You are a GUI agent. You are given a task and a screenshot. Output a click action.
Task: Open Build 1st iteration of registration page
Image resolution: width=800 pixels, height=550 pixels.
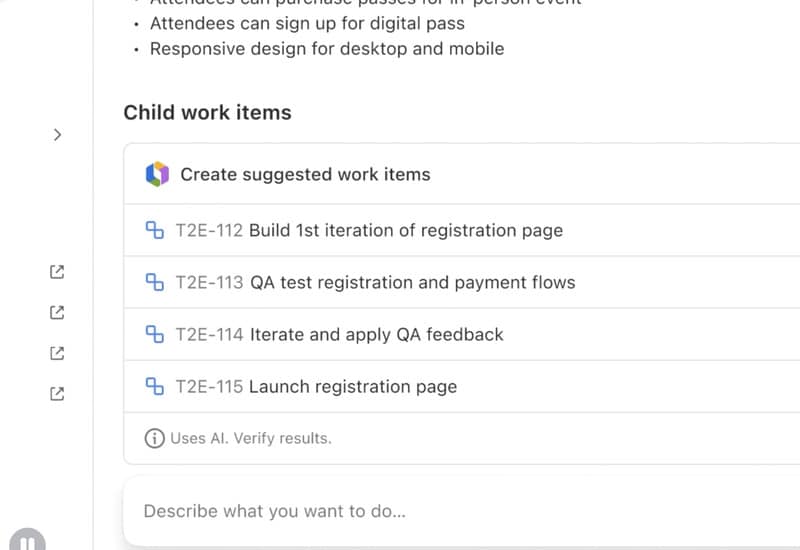[x=405, y=230]
